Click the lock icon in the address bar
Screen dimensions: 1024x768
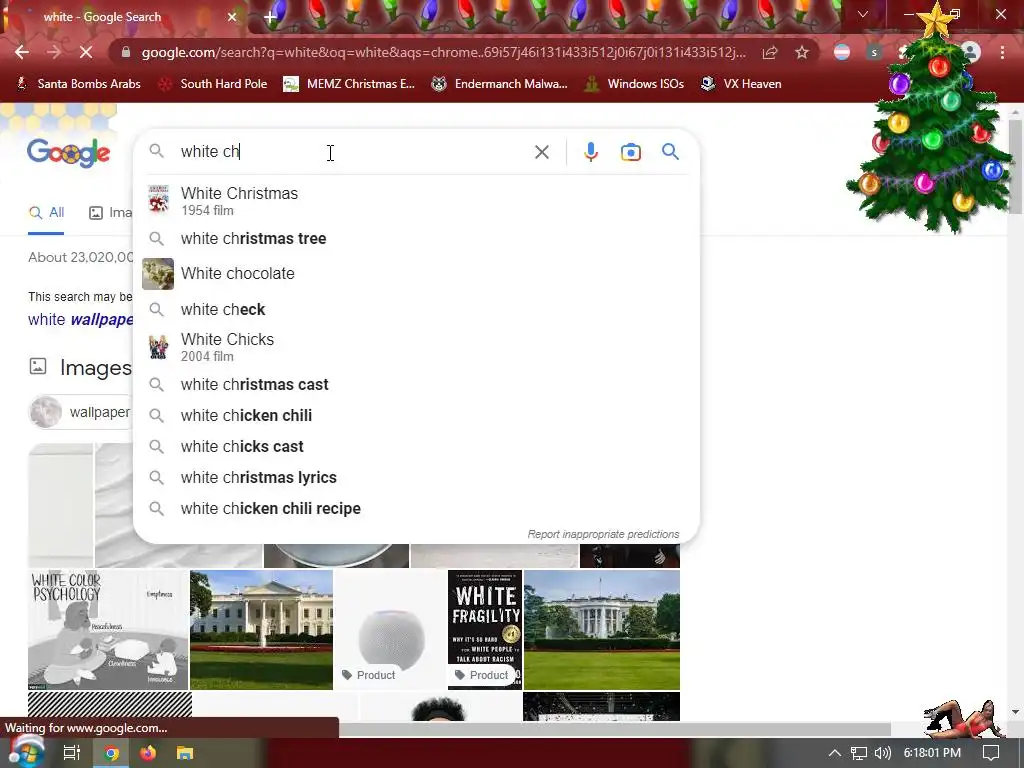click(x=126, y=52)
